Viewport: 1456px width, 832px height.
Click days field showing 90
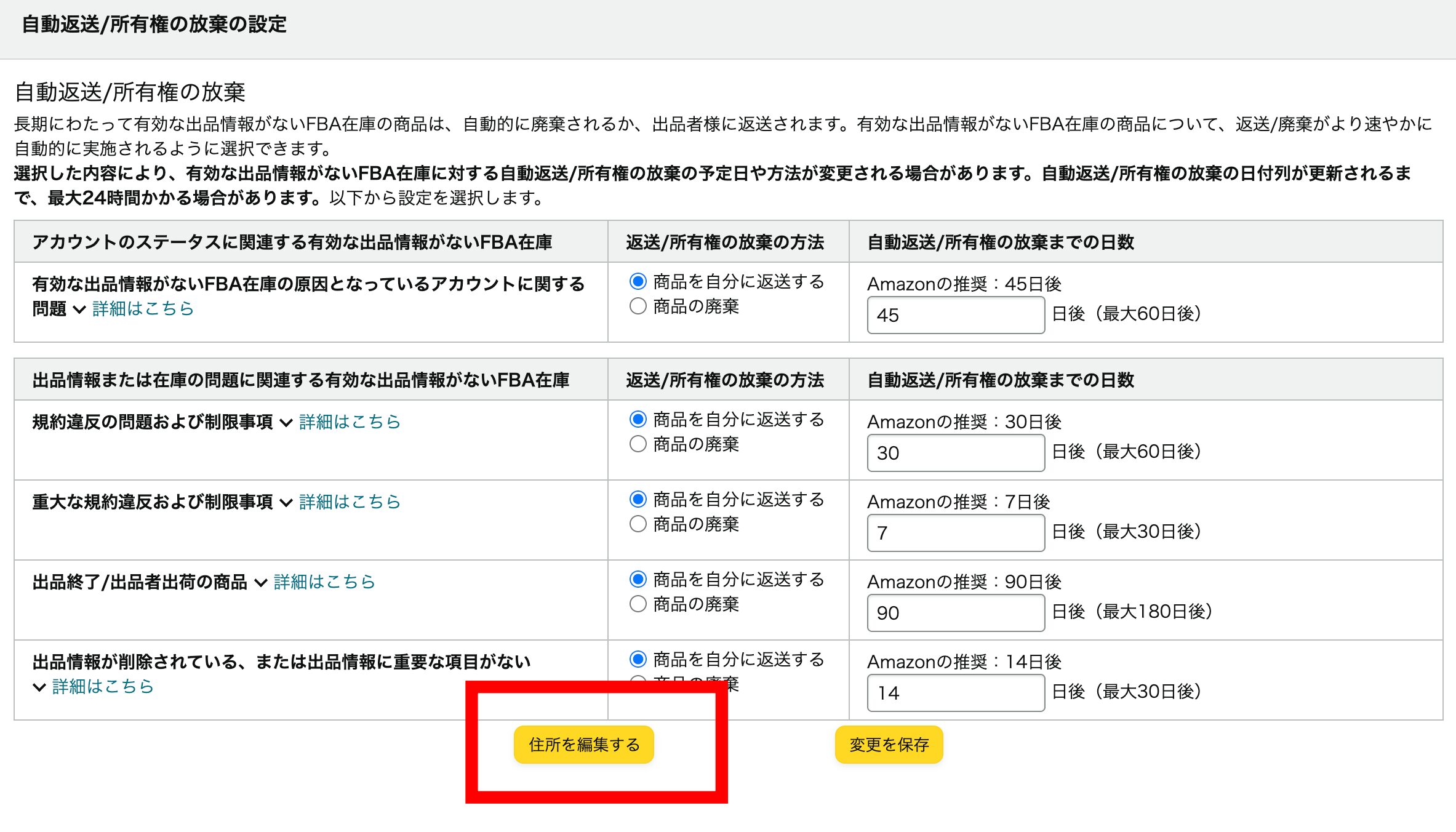point(955,613)
